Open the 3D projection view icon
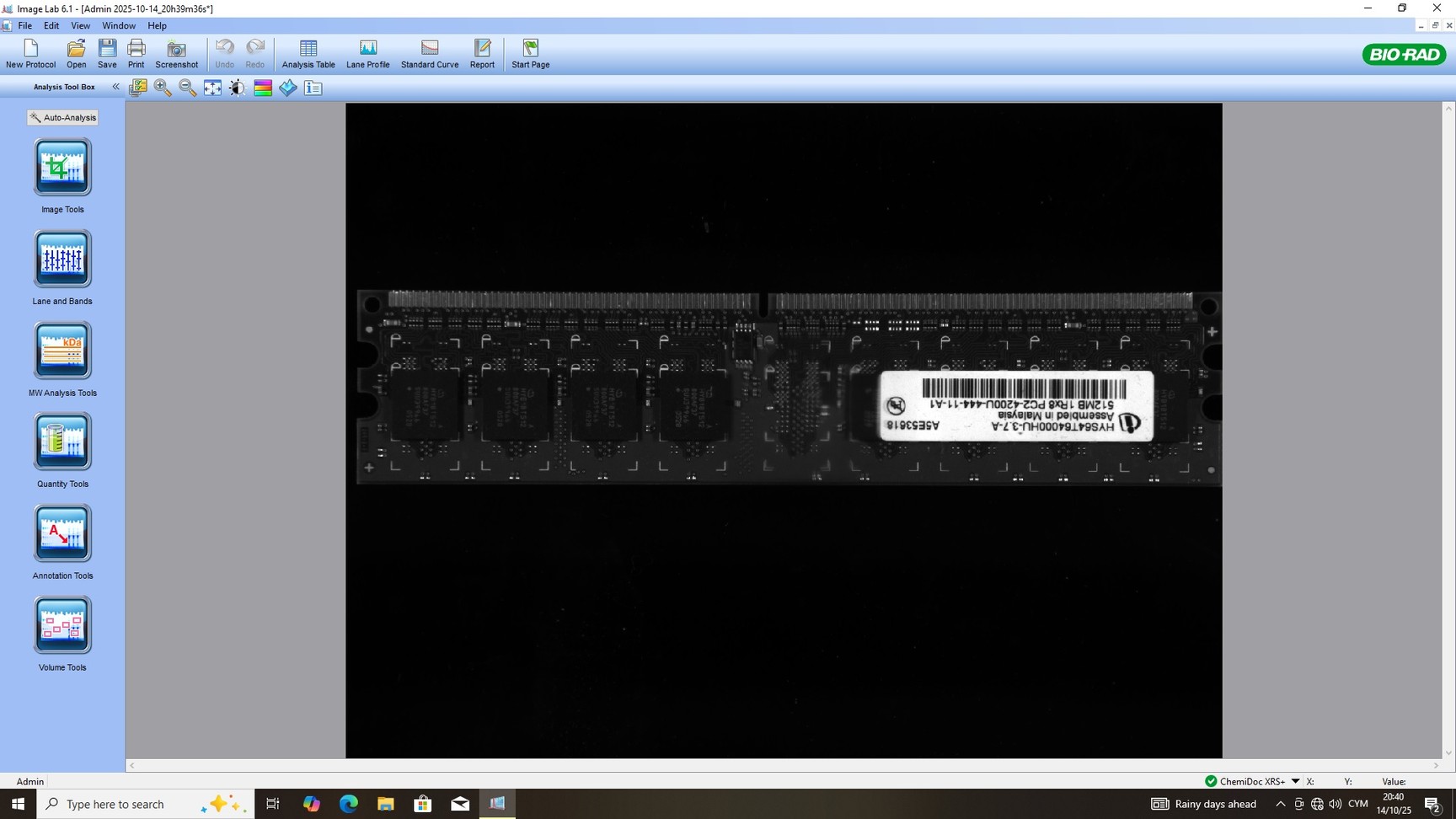This screenshot has height=819, width=1456. [x=288, y=88]
